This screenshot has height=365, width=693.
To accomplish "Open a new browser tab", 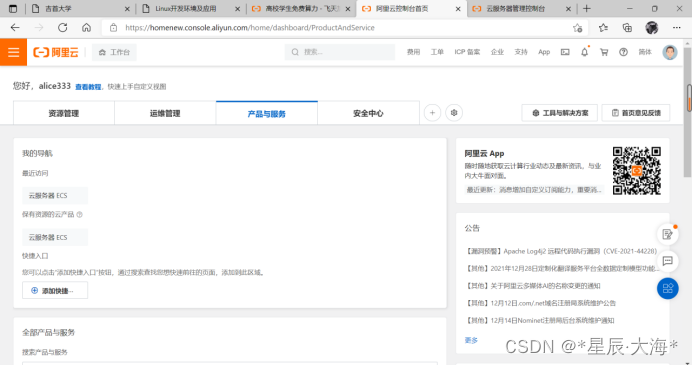I will point(586,8).
